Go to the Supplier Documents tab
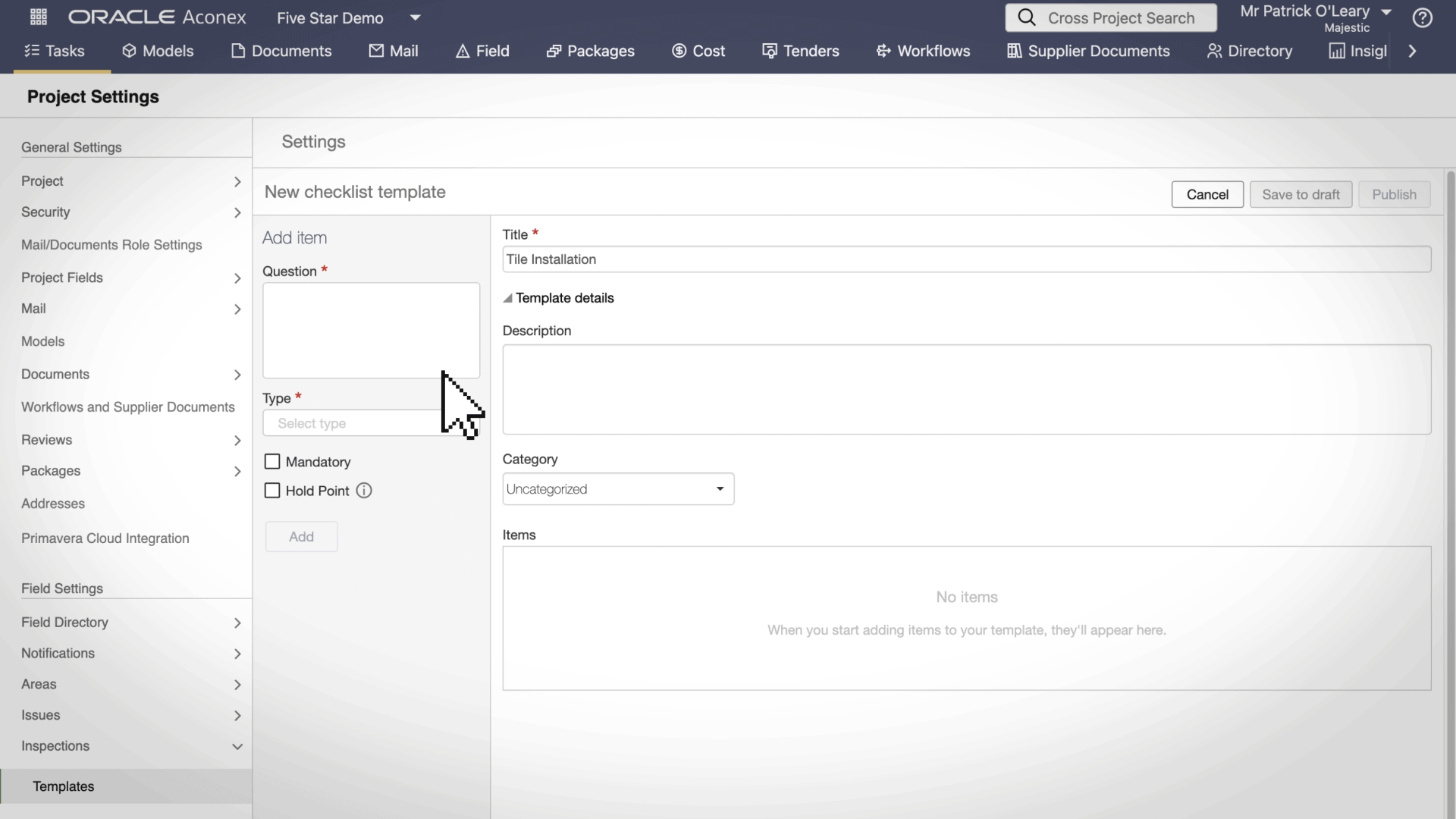Image resolution: width=1456 pixels, height=819 pixels. tap(1087, 51)
